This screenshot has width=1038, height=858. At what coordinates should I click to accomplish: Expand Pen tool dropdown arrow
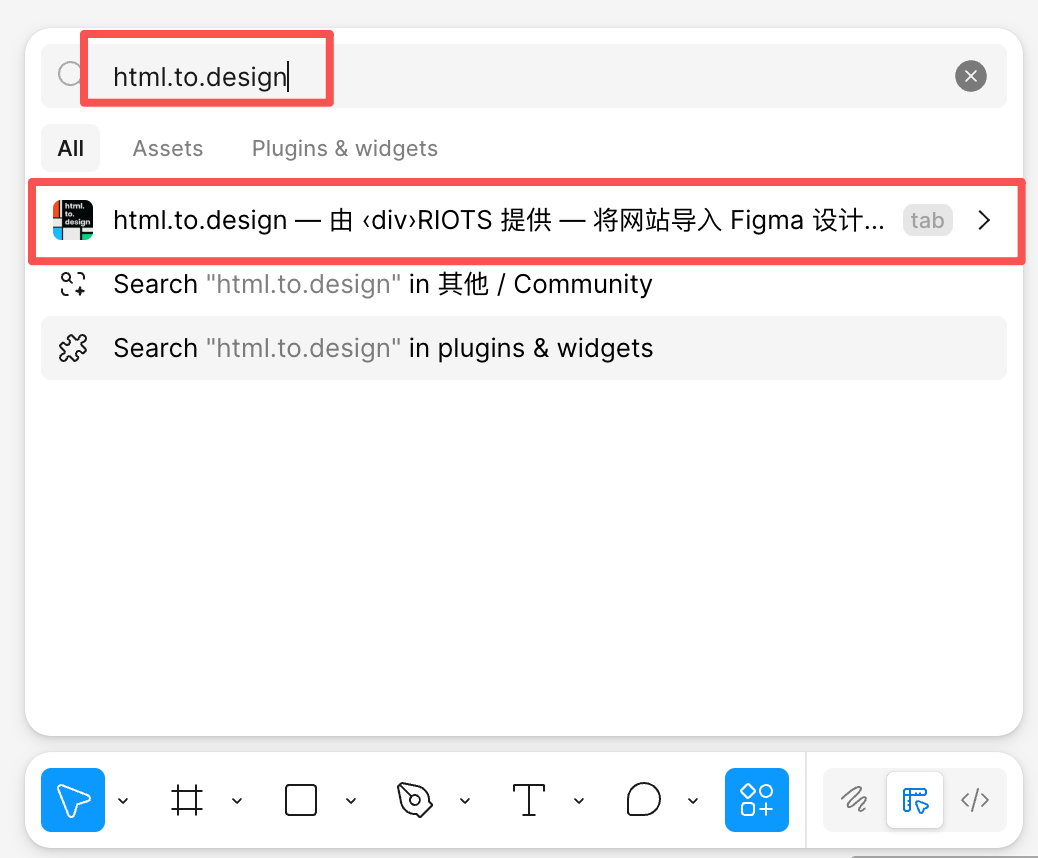pyautogui.click(x=465, y=801)
